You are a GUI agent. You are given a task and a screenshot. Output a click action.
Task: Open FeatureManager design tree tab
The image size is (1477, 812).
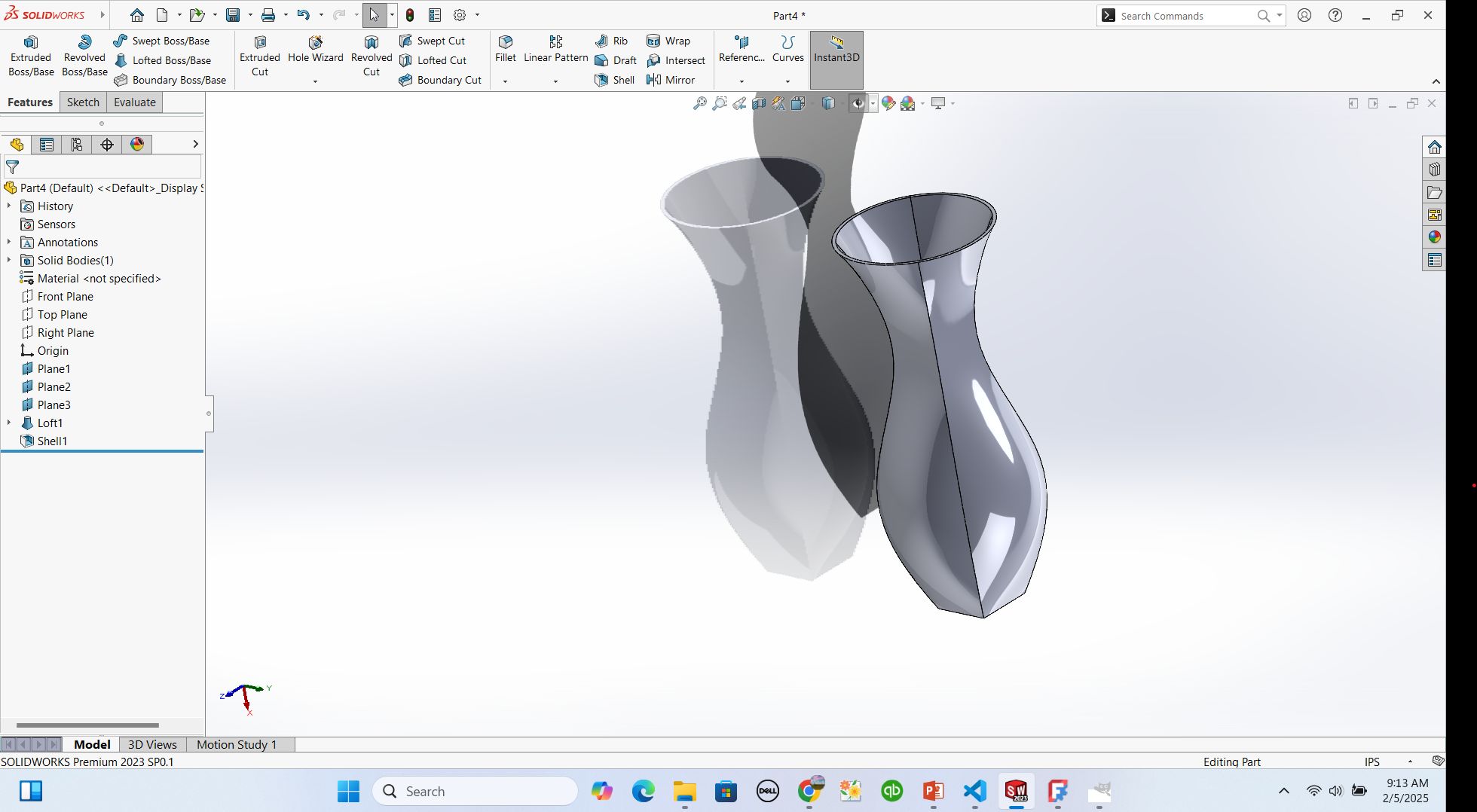tap(17, 145)
